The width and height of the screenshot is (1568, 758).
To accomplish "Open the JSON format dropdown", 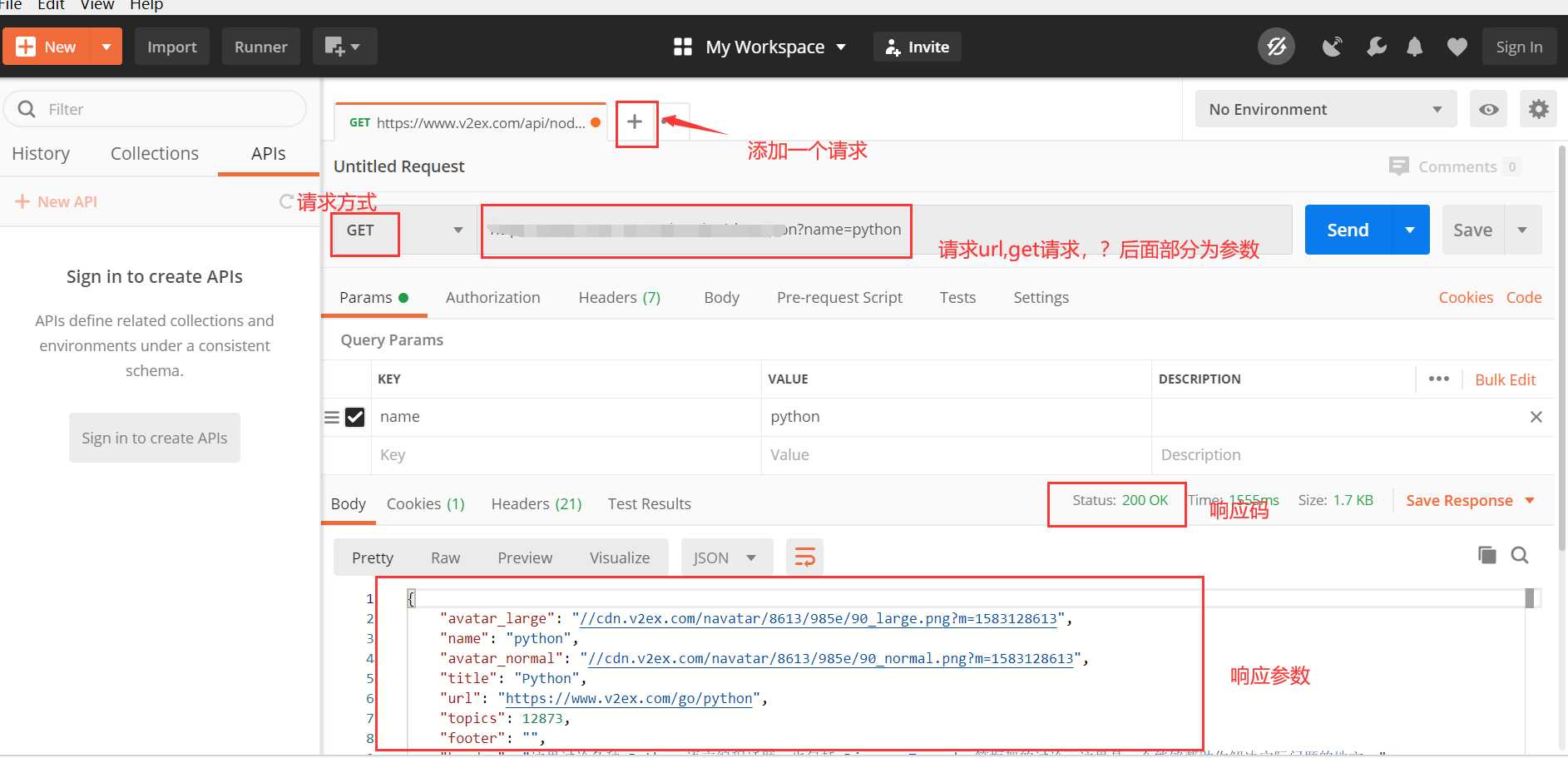I will click(726, 557).
